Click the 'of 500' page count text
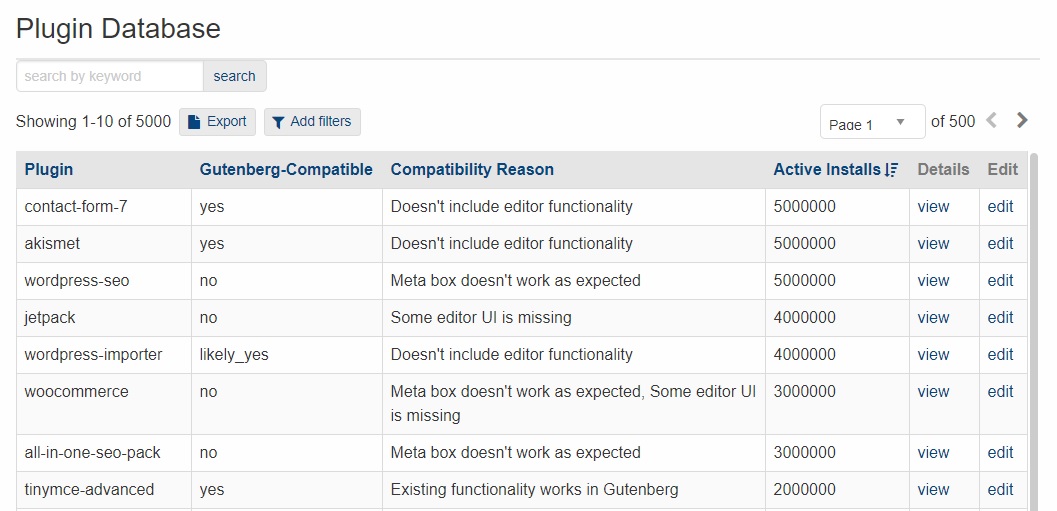1057x511 pixels. (953, 121)
